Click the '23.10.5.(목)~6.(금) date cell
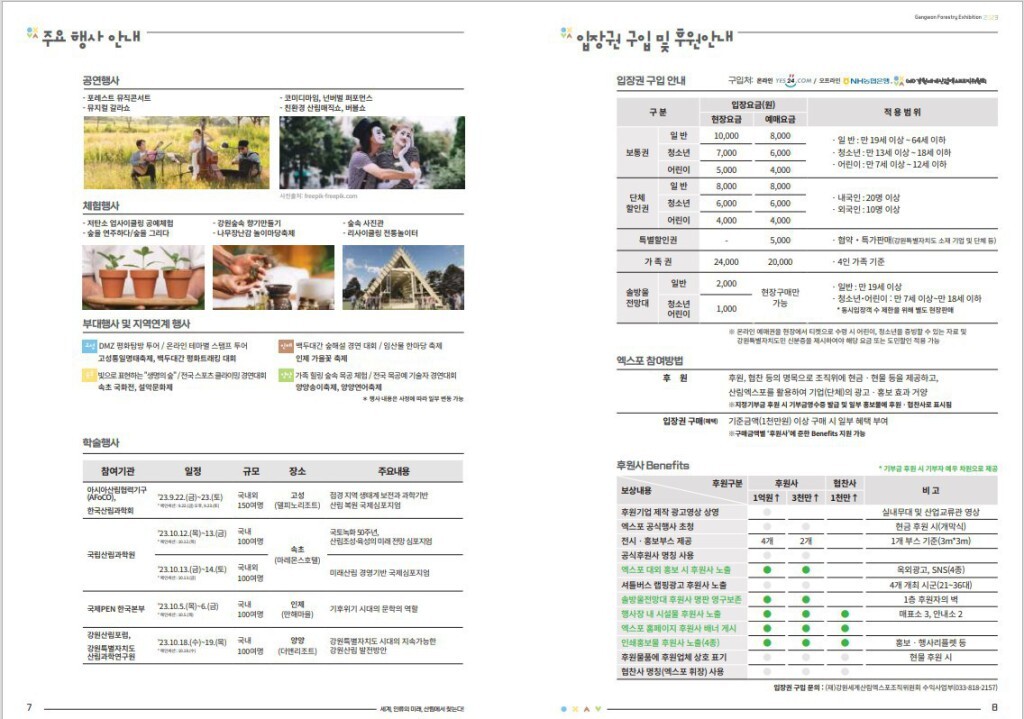The height and width of the screenshot is (719, 1024). tap(188, 605)
